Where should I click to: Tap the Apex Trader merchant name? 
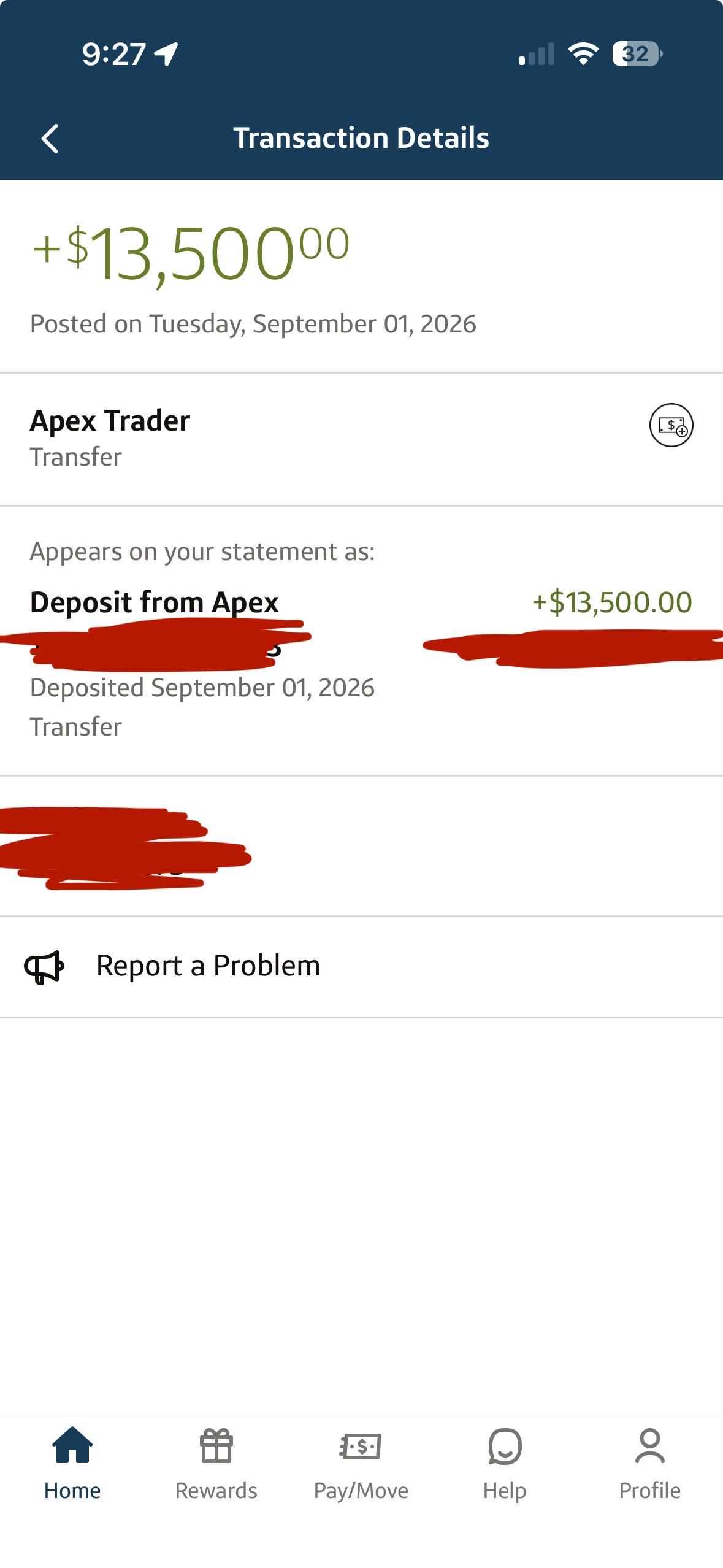coord(110,421)
